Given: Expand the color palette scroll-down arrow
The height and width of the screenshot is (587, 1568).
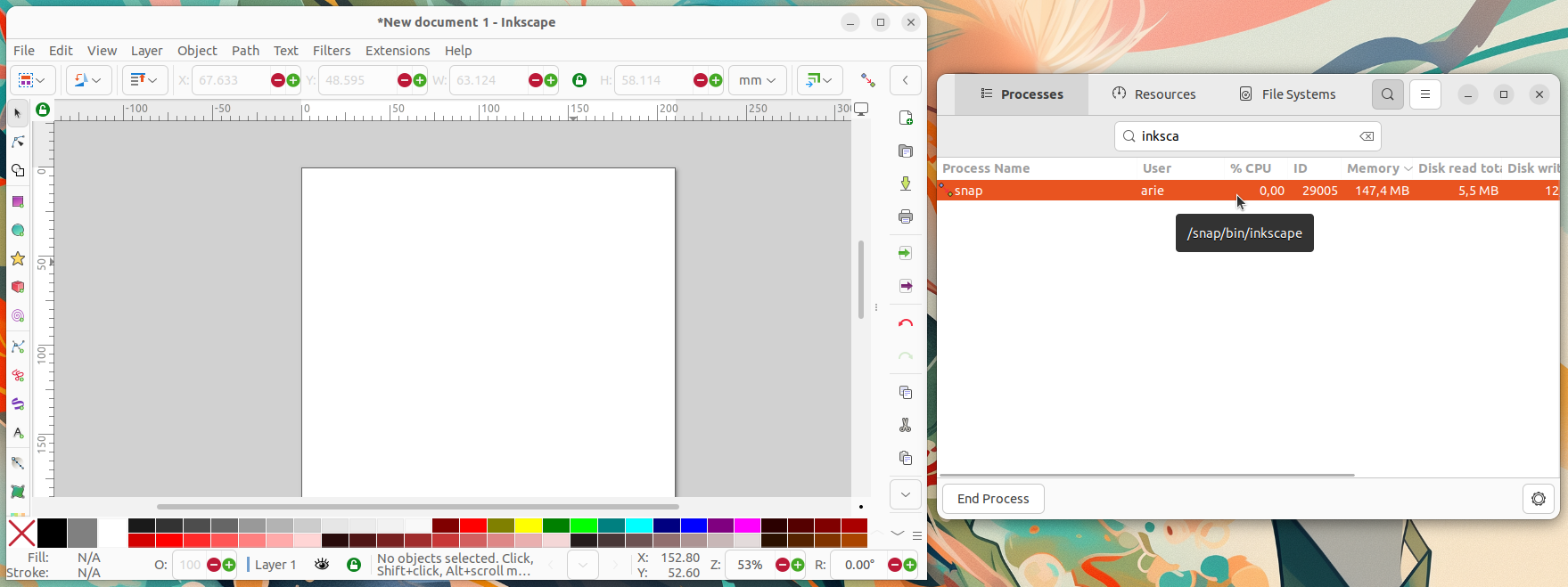Looking at the screenshot, I should point(898,534).
